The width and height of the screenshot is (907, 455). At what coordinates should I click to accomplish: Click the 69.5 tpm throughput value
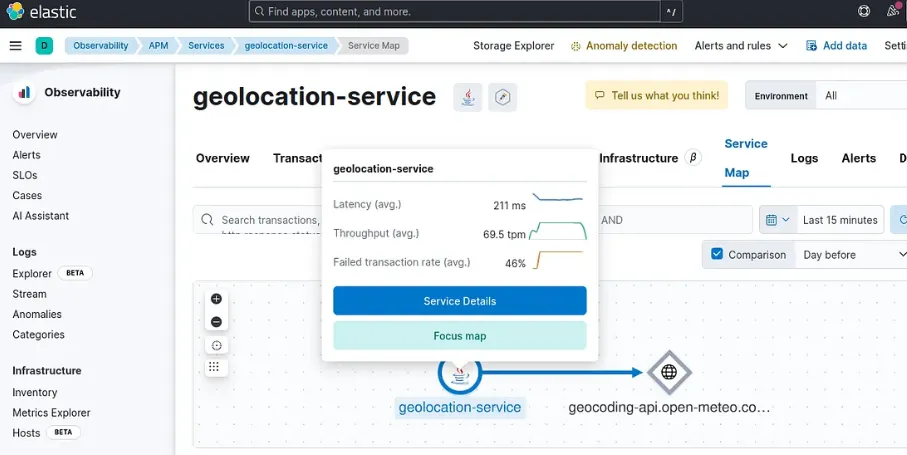coord(504,234)
